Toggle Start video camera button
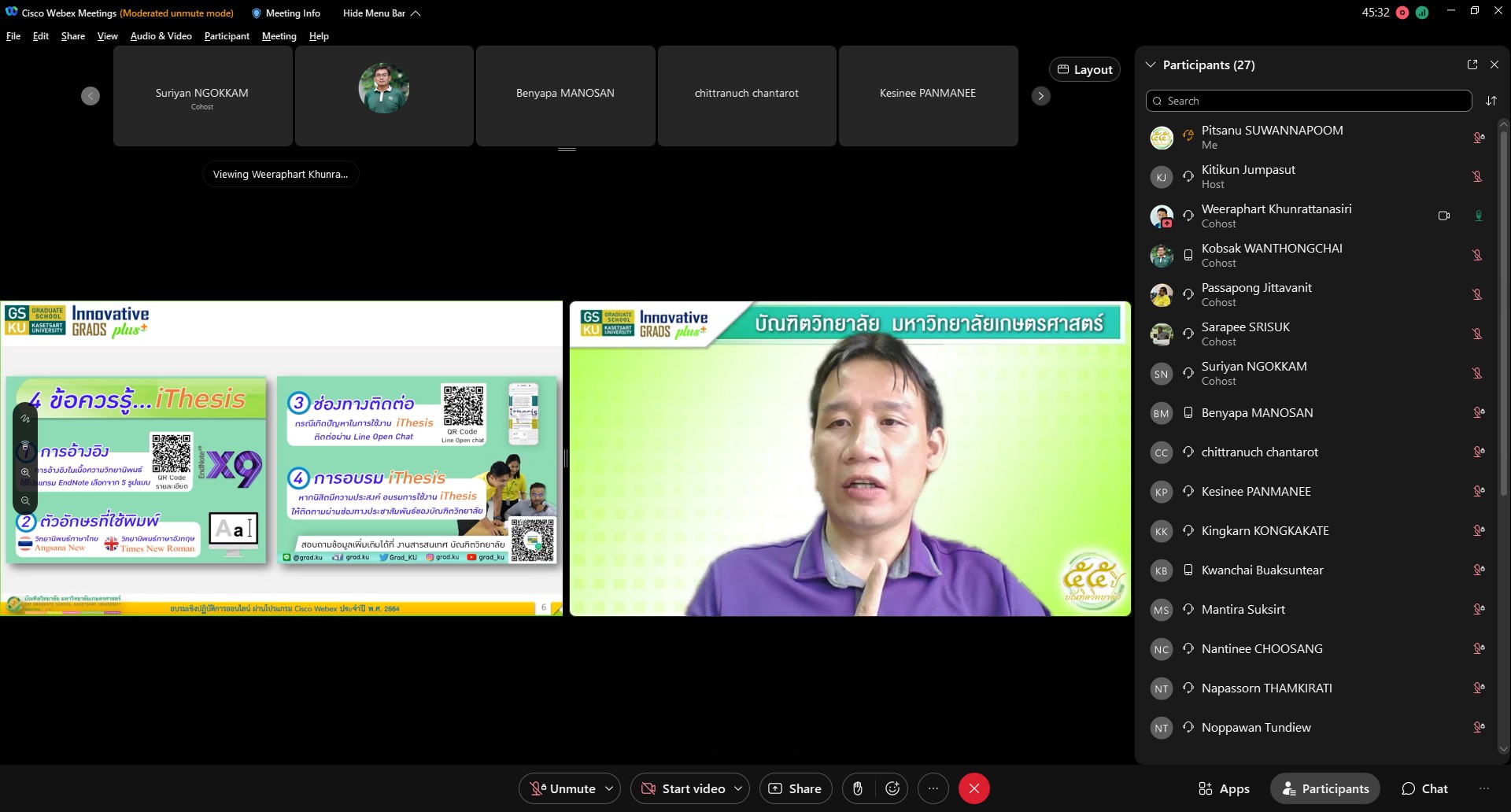This screenshot has height=812, width=1511. pyautogui.click(x=683, y=788)
